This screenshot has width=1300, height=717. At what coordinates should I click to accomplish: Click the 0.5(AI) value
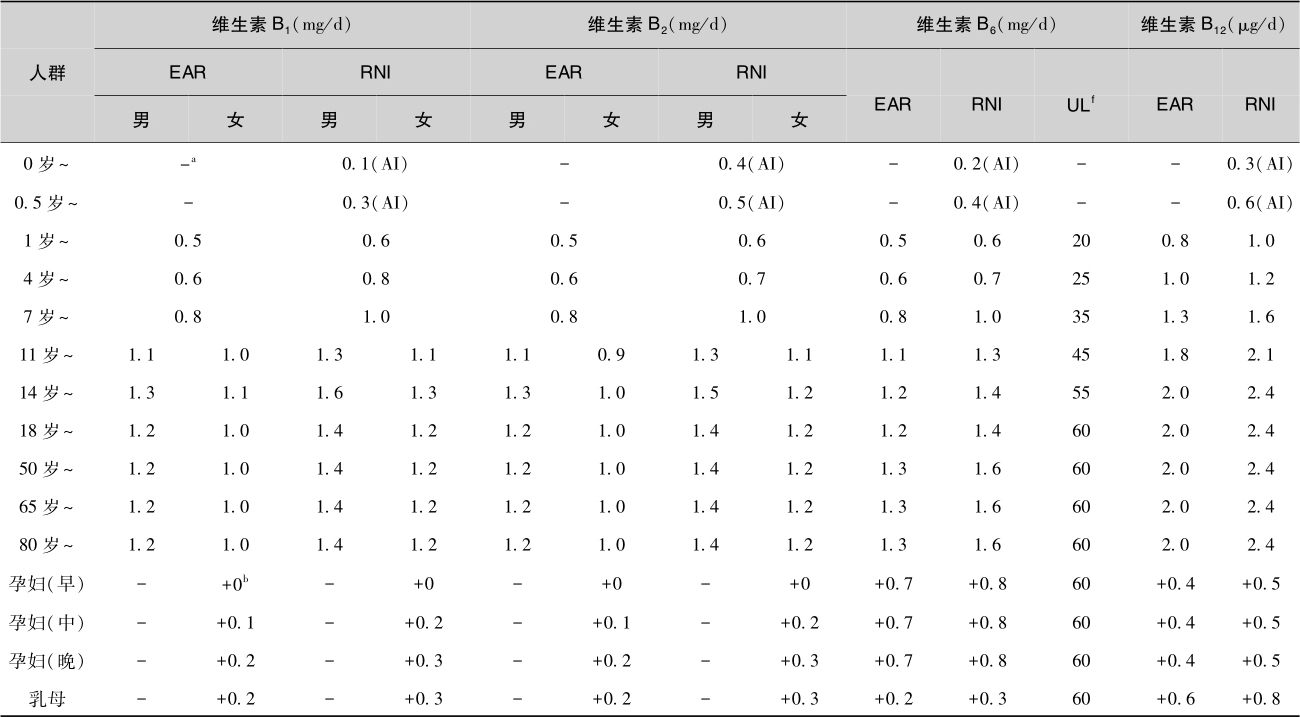point(751,203)
